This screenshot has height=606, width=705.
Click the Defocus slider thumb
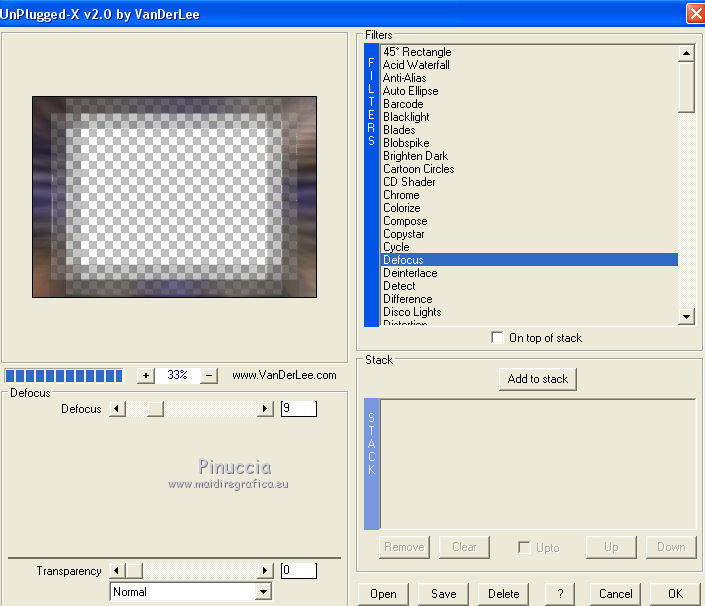point(155,409)
